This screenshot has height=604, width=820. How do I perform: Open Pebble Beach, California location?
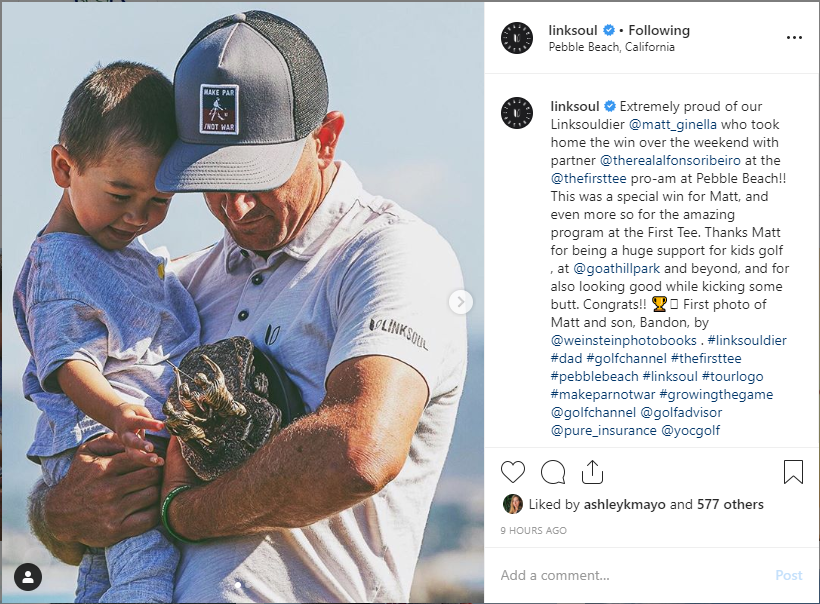(x=611, y=47)
